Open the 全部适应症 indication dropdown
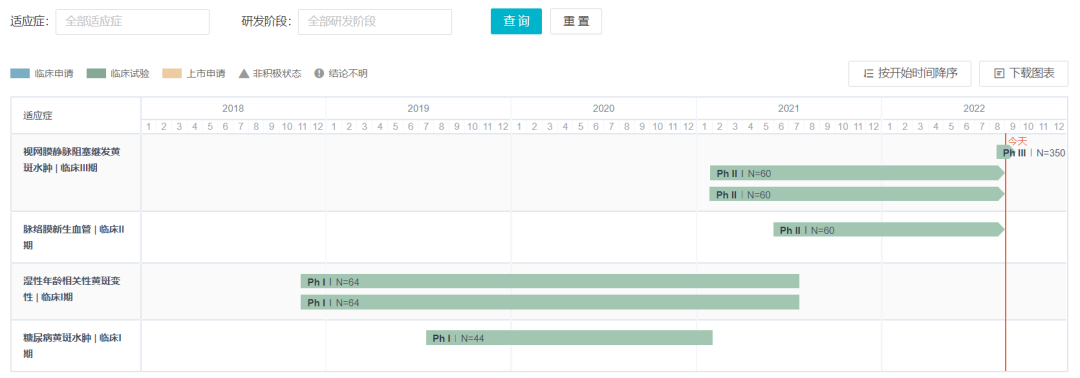This screenshot has height=378, width=1080. pyautogui.click(x=132, y=21)
